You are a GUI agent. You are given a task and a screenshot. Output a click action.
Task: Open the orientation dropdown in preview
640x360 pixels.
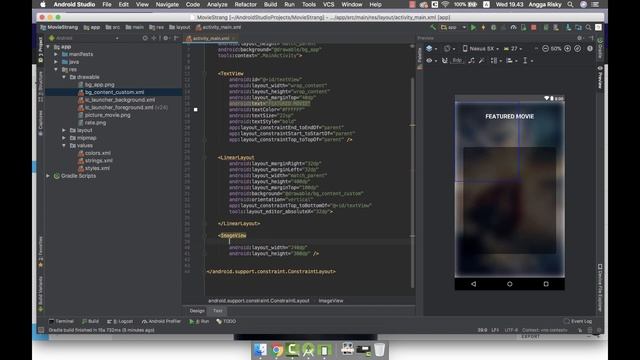(449, 49)
